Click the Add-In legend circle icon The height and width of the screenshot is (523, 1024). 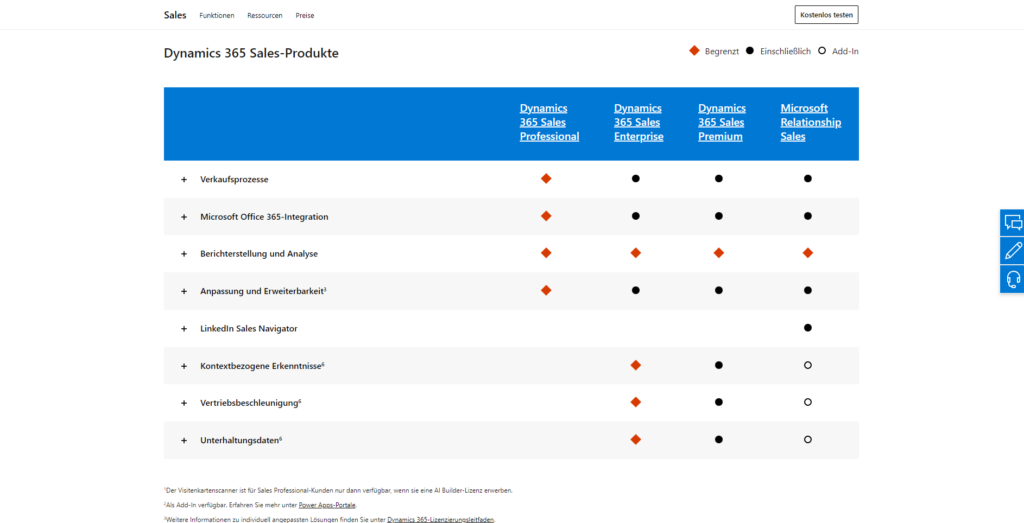[x=822, y=50]
